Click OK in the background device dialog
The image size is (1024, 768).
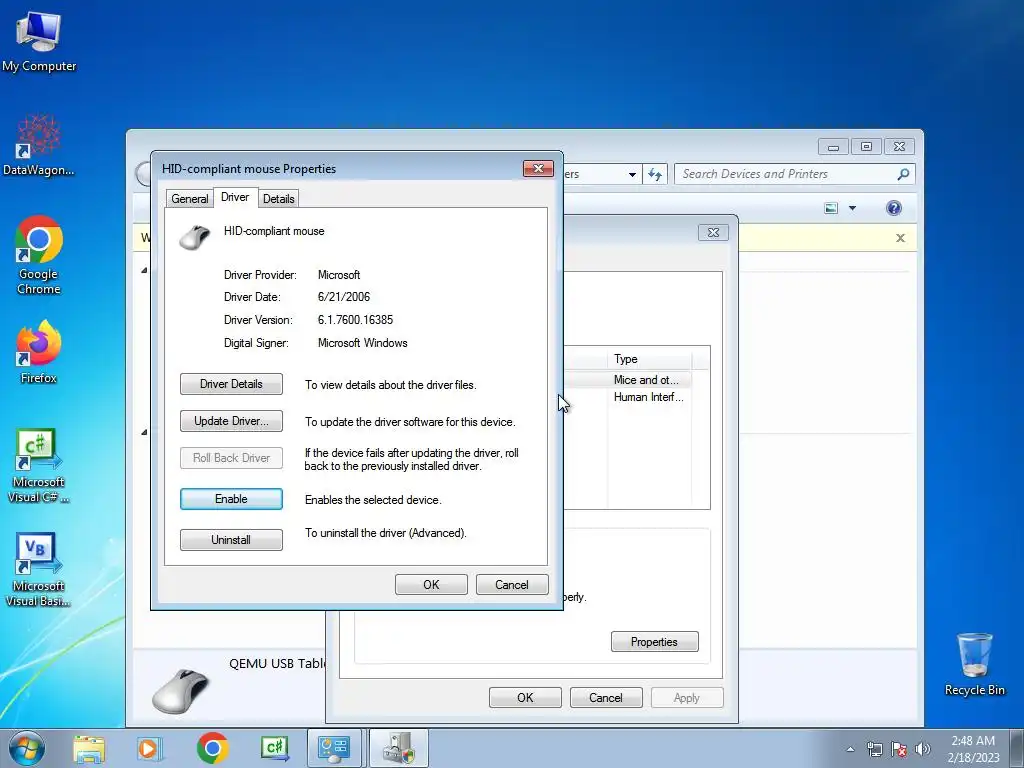click(x=525, y=697)
